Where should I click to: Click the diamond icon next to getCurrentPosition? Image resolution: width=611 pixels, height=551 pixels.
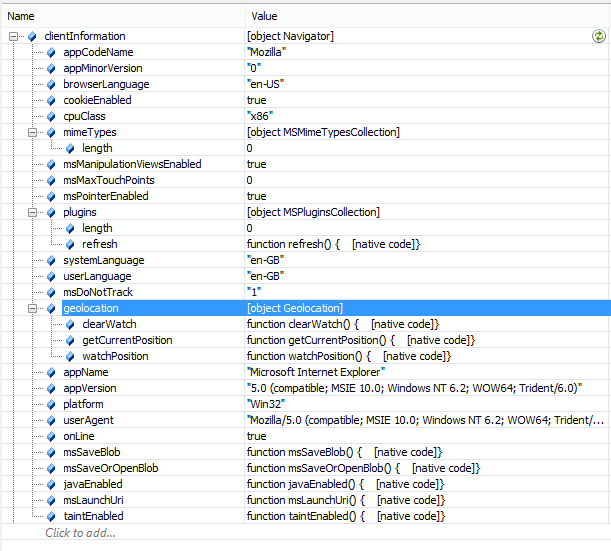[70, 340]
